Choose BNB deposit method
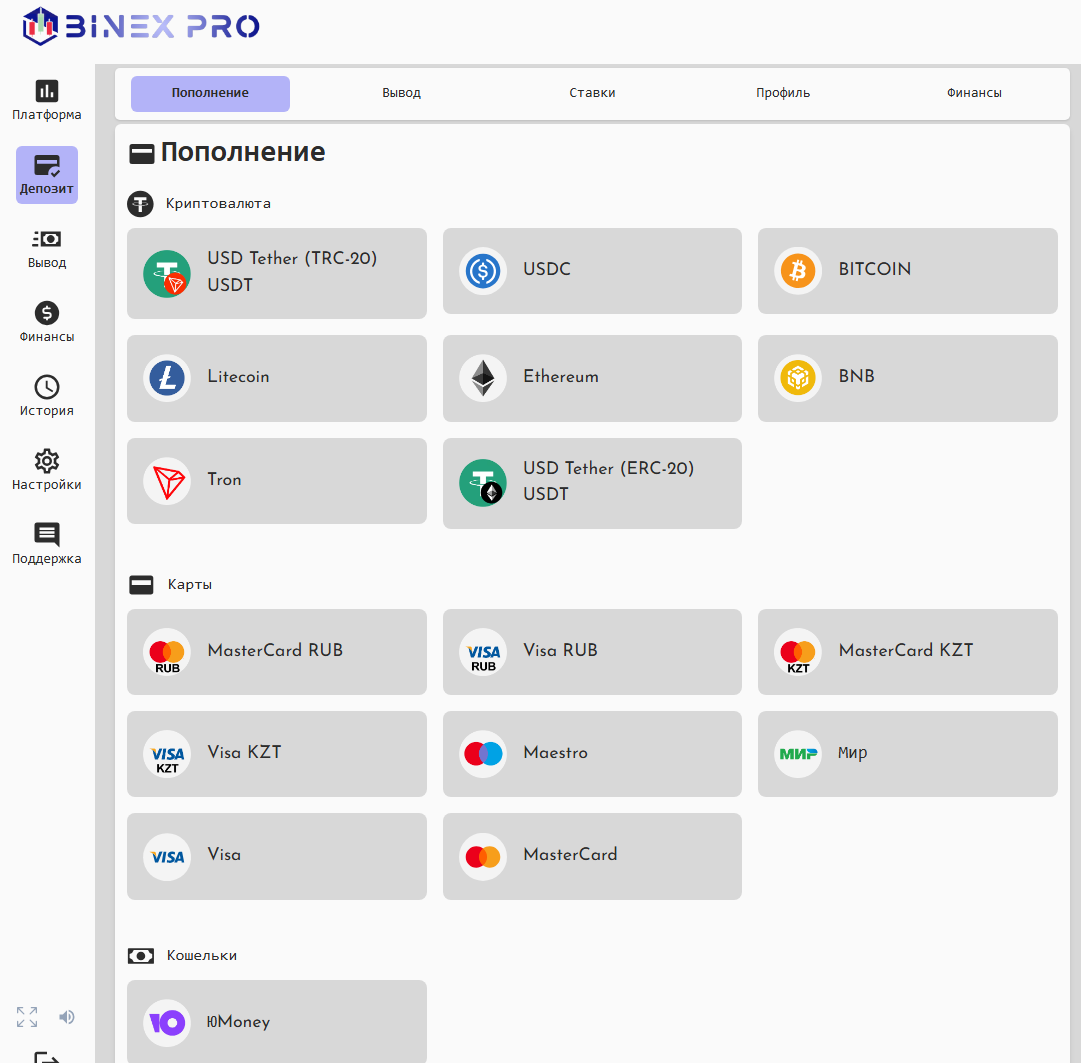Screen dimensions: 1081x1063 [907, 378]
